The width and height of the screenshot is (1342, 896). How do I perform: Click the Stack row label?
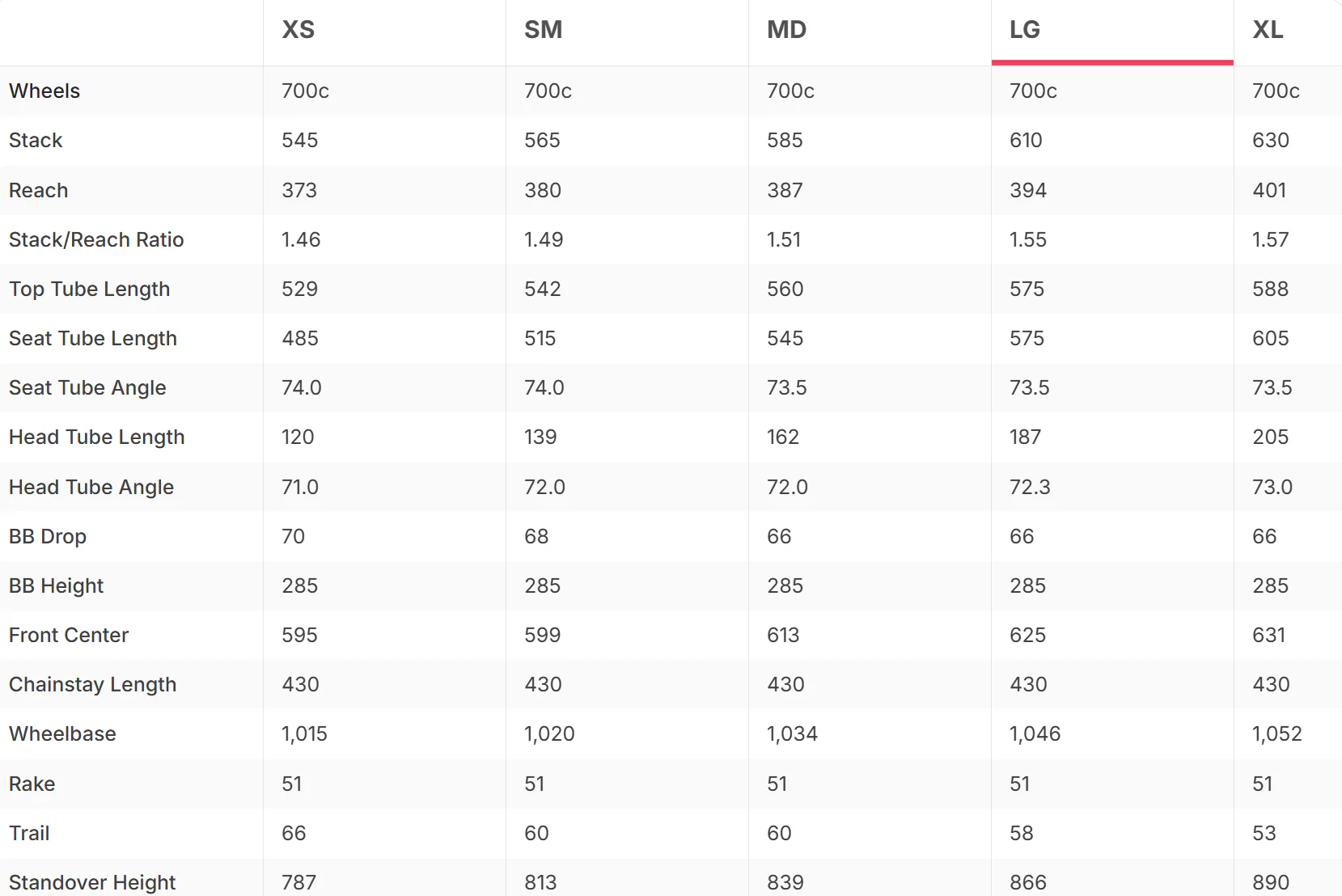point(36,141)
